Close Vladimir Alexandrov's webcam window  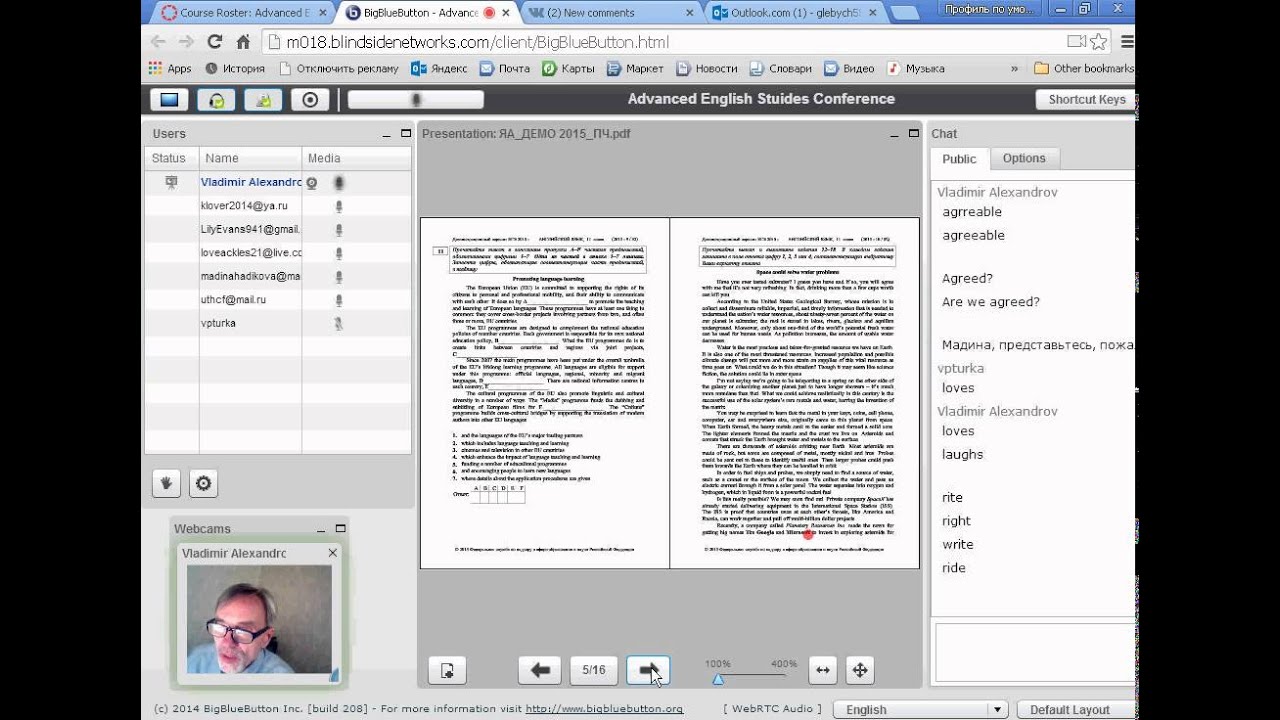pos(332,552)
